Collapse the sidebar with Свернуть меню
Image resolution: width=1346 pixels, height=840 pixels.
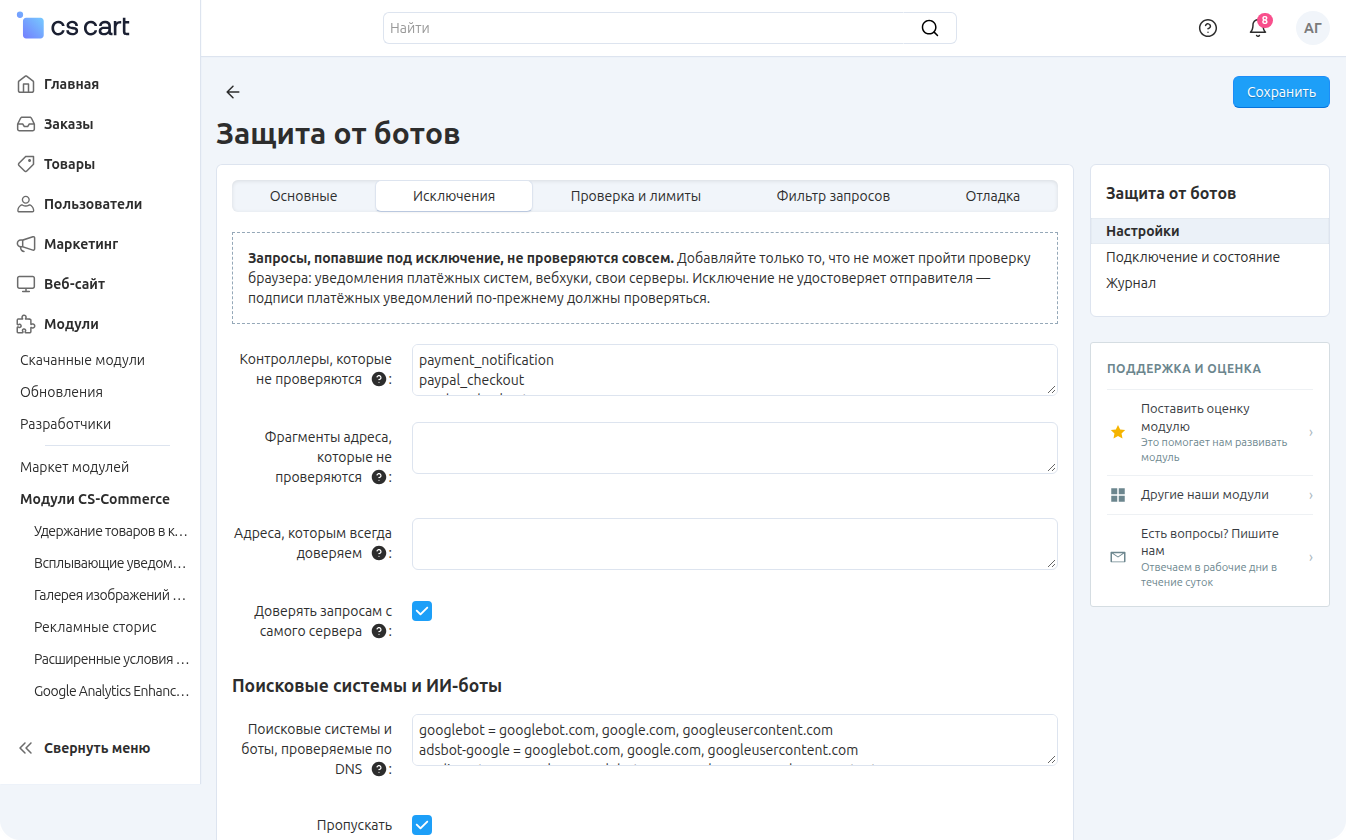(85, 748)
